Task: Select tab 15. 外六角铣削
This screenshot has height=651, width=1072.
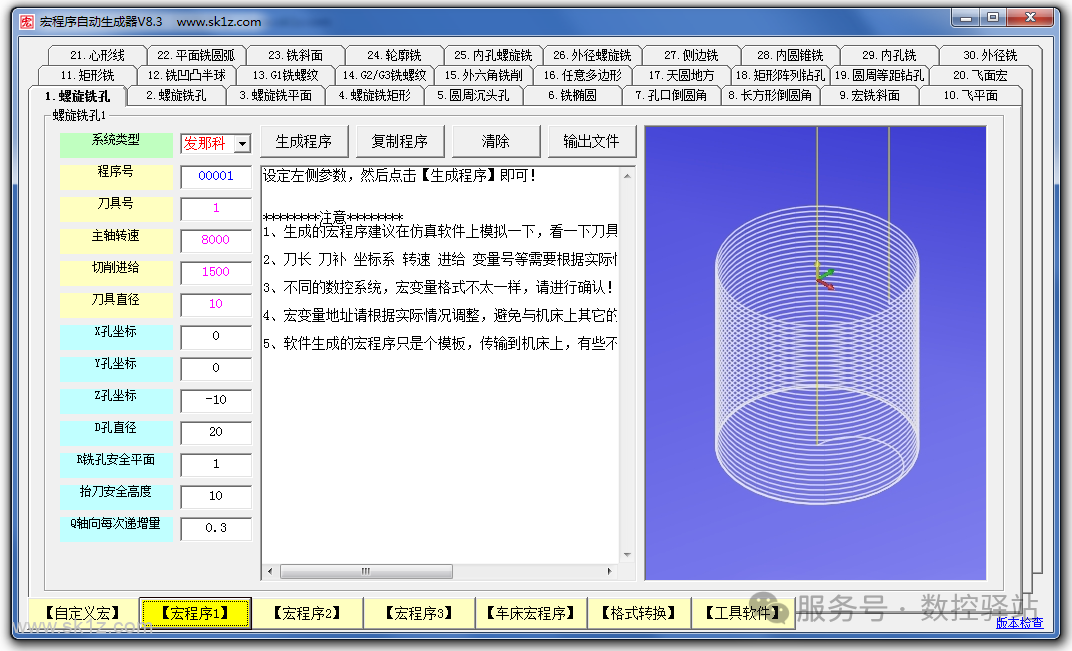Action: pos(484,75)
